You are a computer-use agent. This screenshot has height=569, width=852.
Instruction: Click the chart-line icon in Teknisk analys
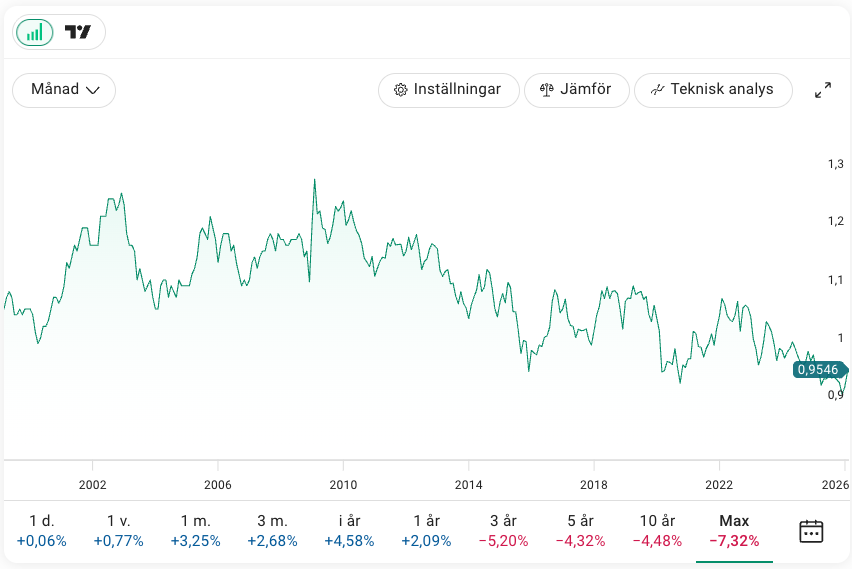[657, 90]
